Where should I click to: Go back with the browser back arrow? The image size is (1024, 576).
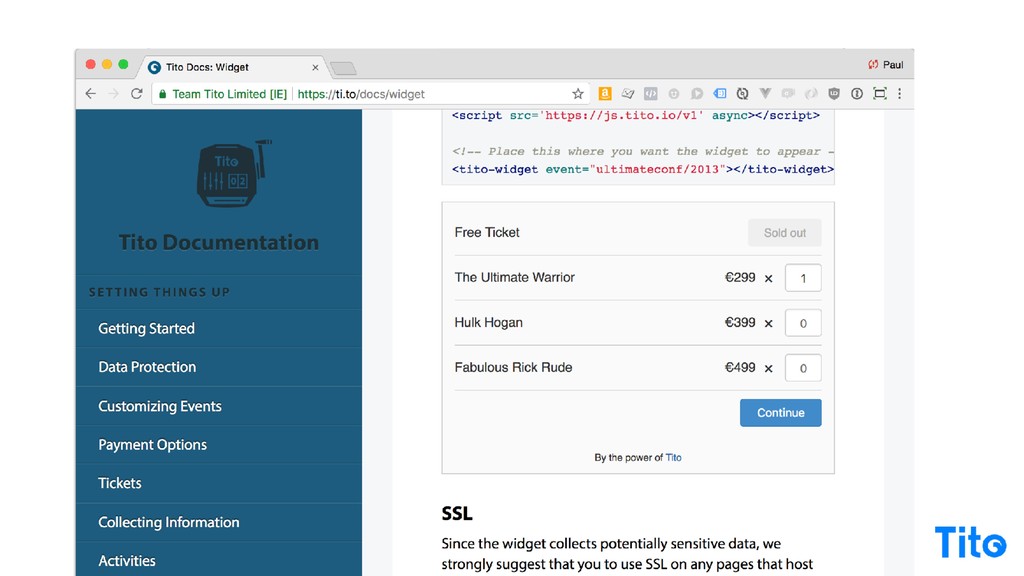click(x=91, y=94)
